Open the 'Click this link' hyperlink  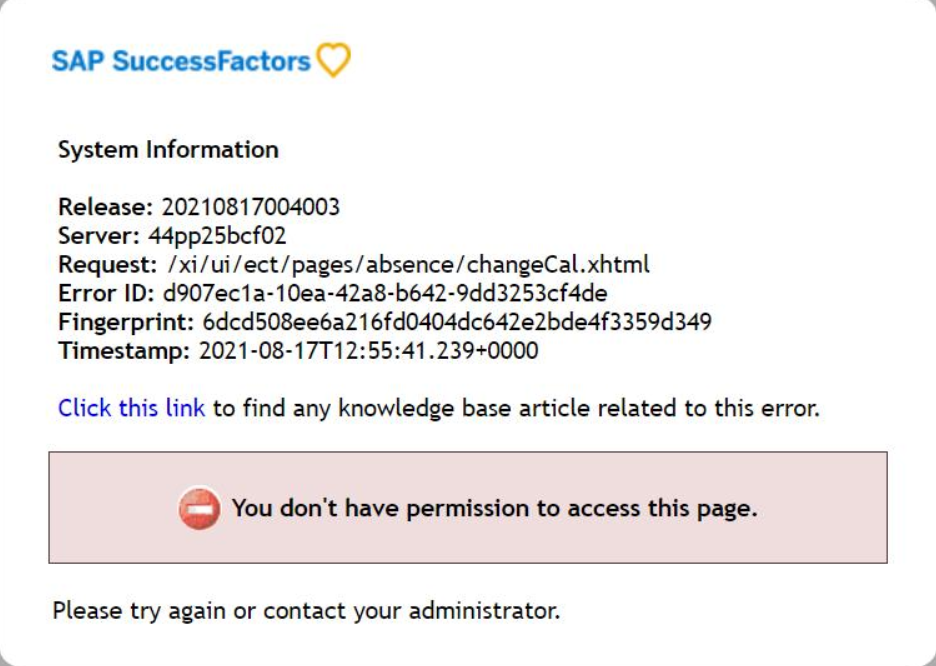[131, 408]
